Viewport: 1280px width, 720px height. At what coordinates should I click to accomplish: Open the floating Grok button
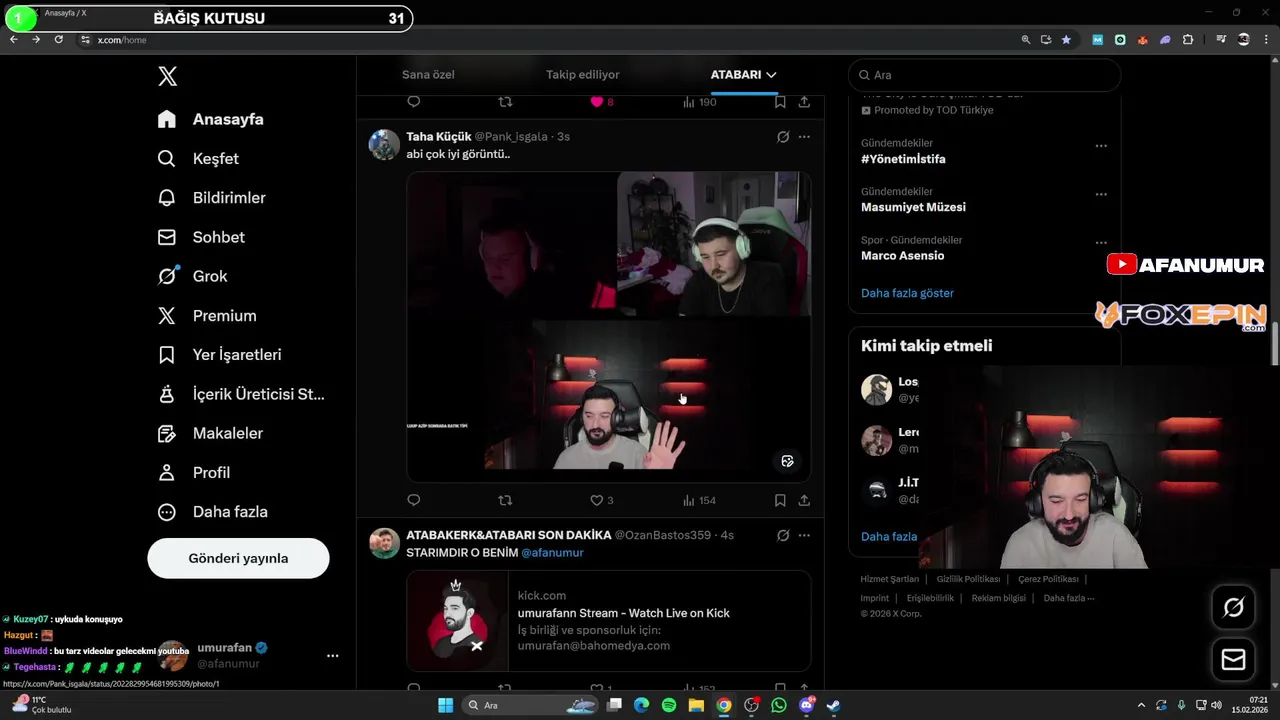(x=1233, y=607)
